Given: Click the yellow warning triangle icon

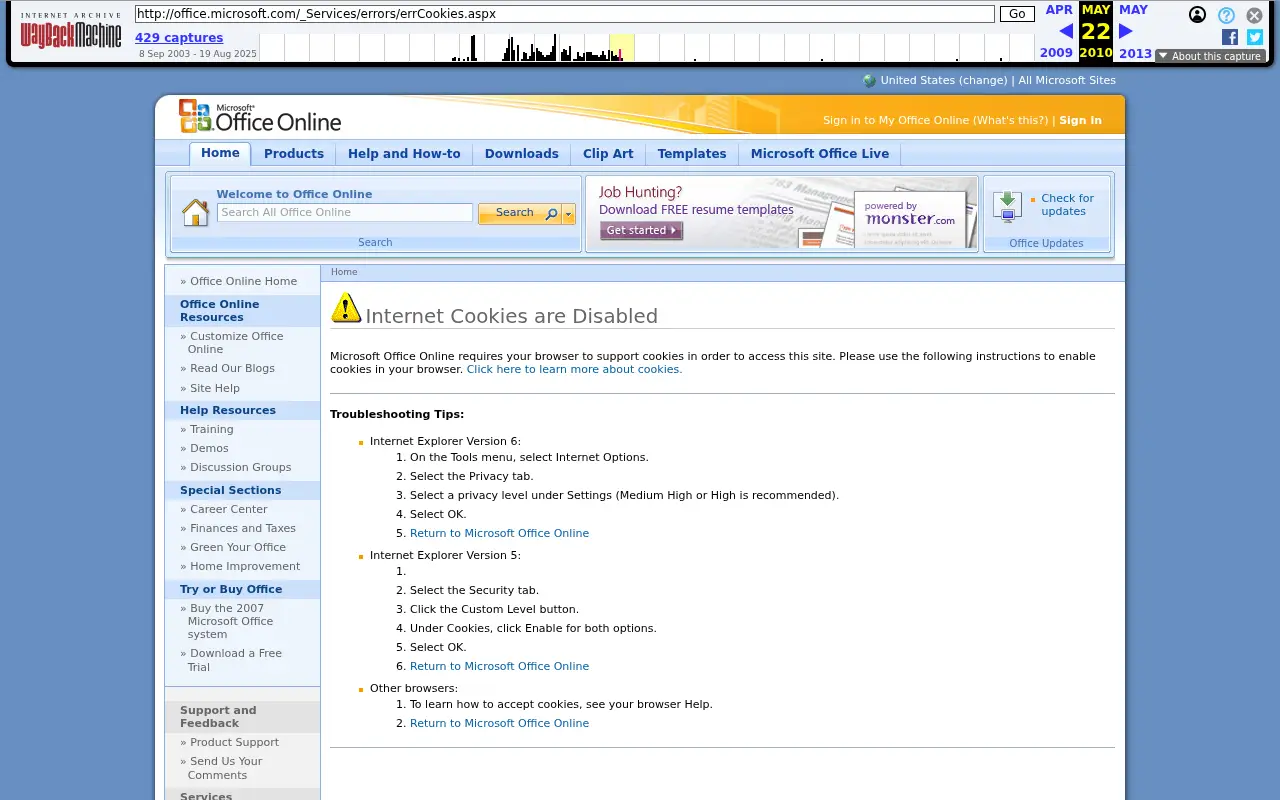Looking at the screenshot, I should click(x=346, y=308).
